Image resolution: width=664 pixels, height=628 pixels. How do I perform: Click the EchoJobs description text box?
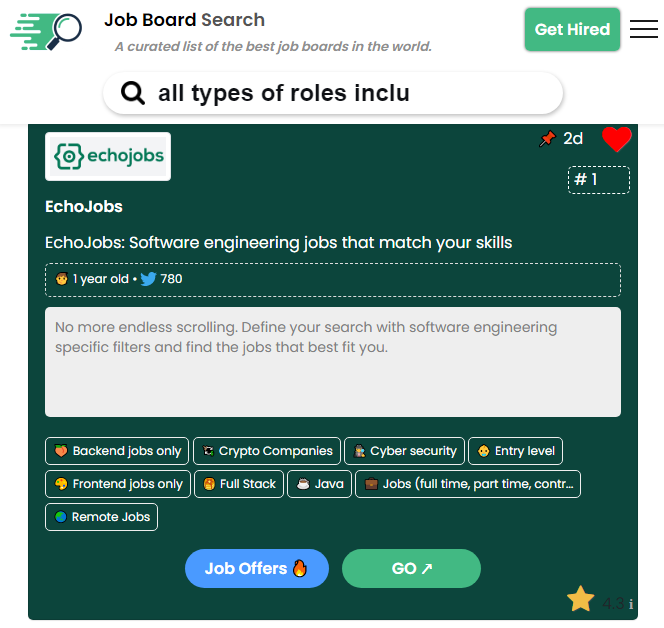click(333, 362)
